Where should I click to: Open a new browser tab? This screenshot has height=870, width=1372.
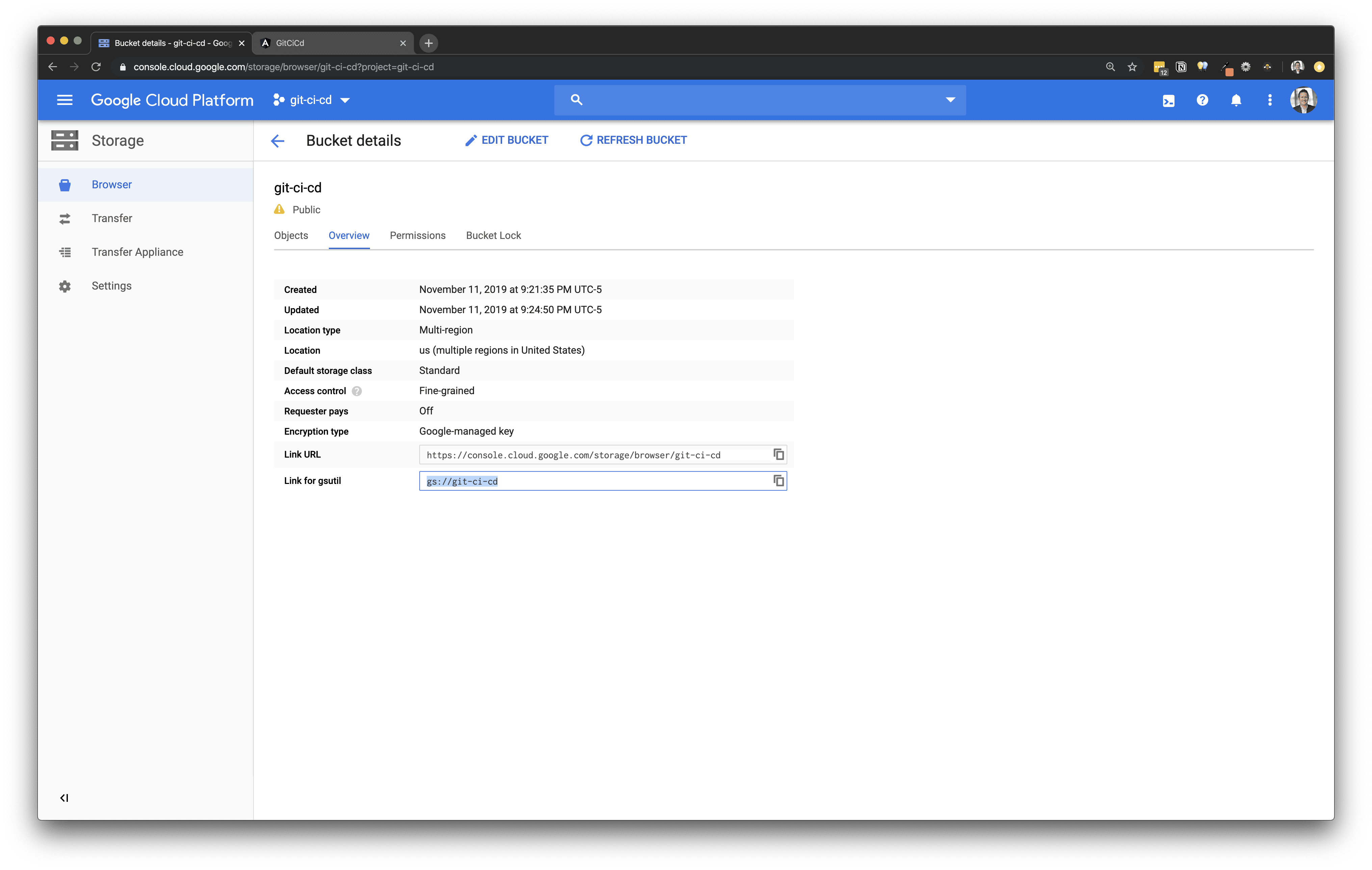428,43
